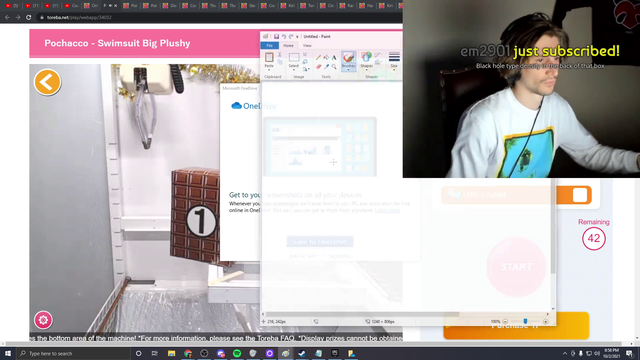This screenshot has width=640, height=360.
Task: Switch to the first YouTube browser tab
Action: pos(11,6)
